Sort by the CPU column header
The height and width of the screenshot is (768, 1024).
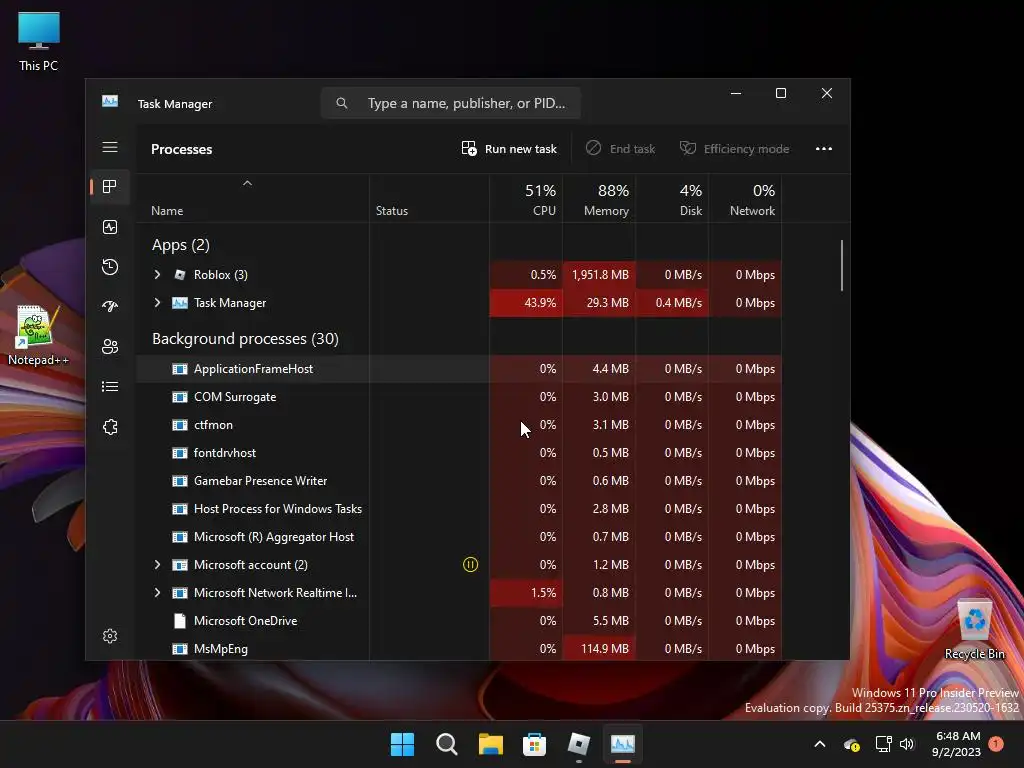click(x=526, y=199)
